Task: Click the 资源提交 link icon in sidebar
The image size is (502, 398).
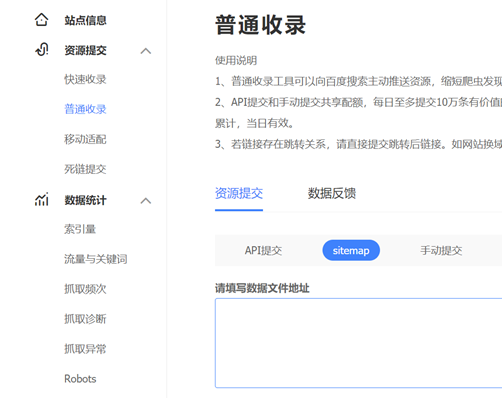Action: click(42, 50)
